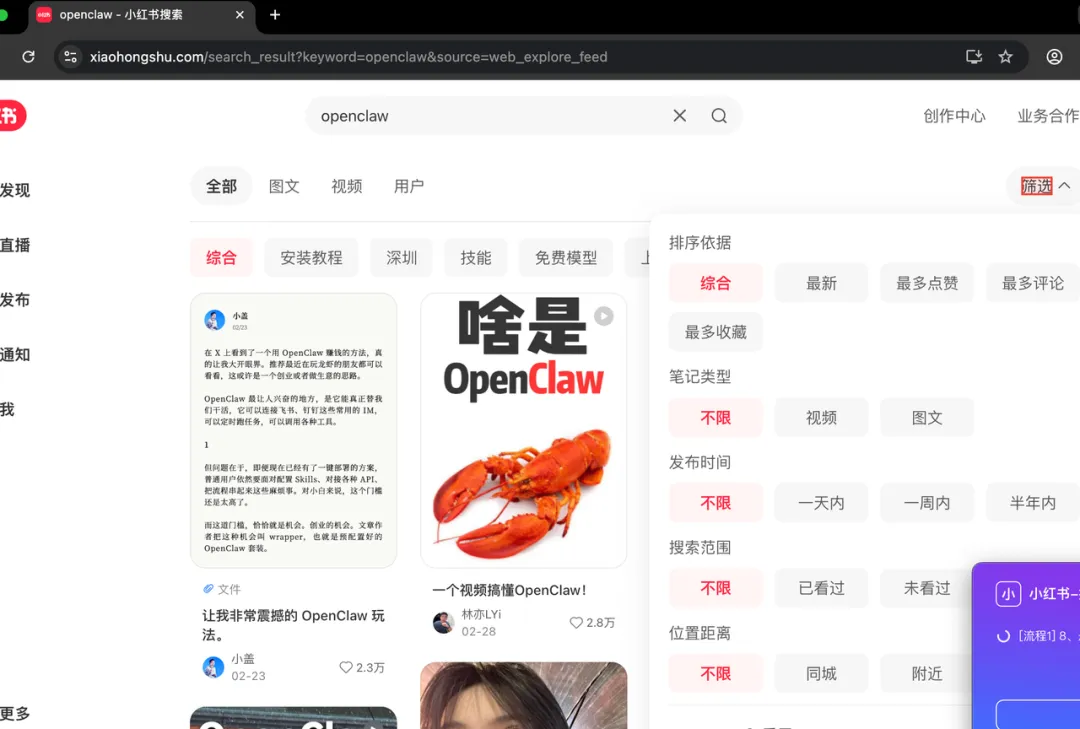Filter by 一周内
This screenshot has width=1080, height=729.
(927, 503)
